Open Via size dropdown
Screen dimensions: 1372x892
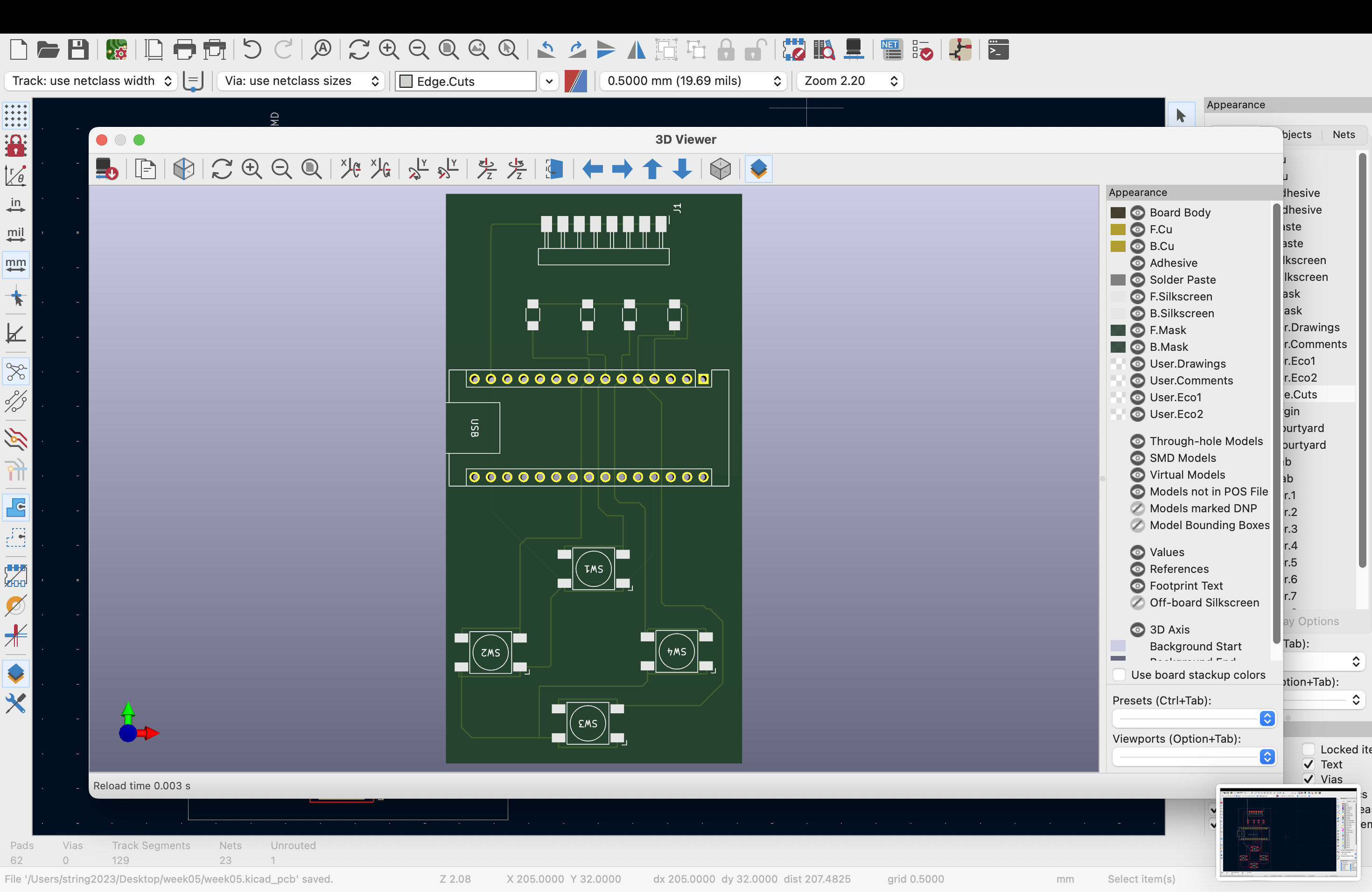tap(301, 81)
